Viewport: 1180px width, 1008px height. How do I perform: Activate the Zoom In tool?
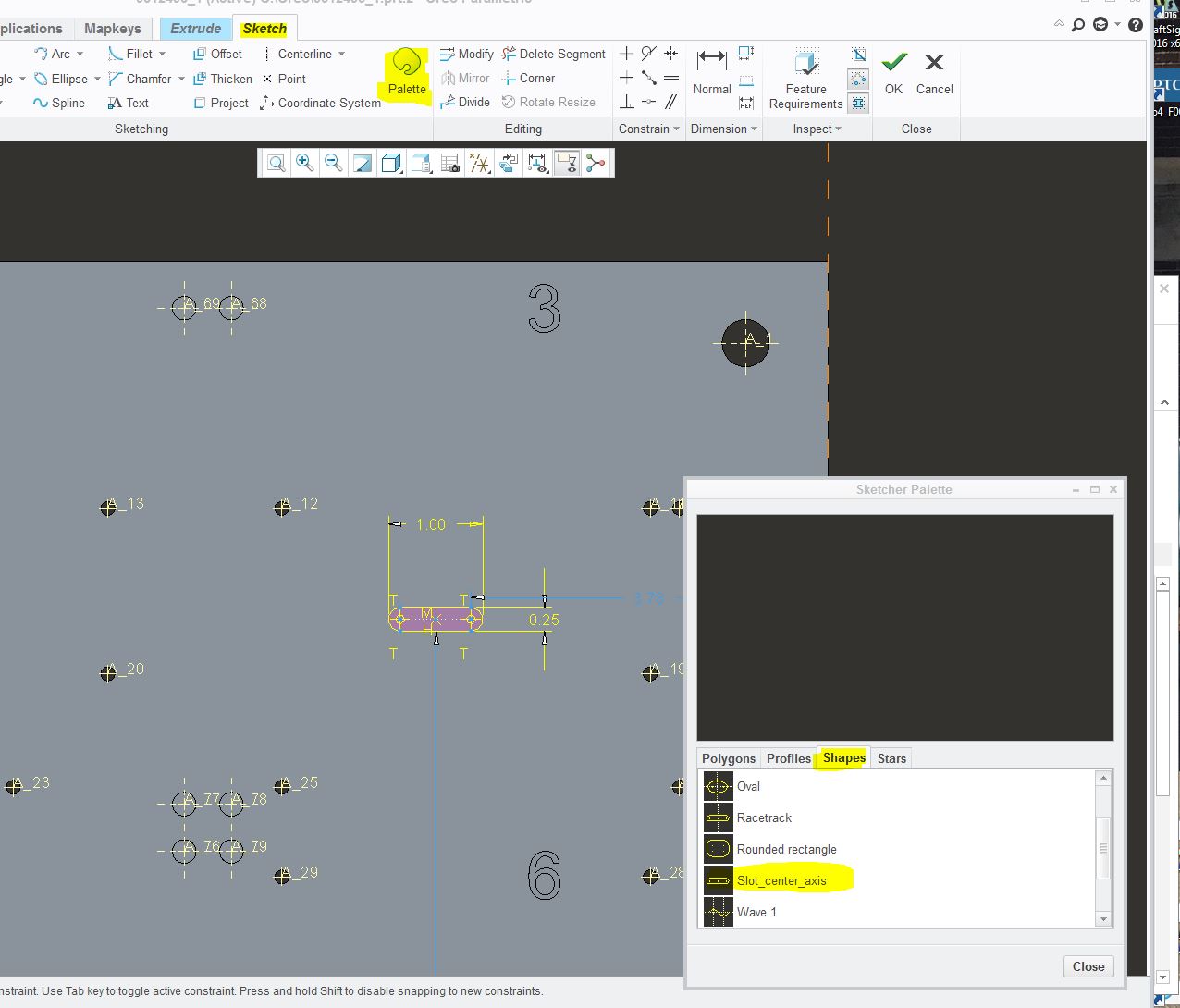pyautogui.click(x=304, y=163)
